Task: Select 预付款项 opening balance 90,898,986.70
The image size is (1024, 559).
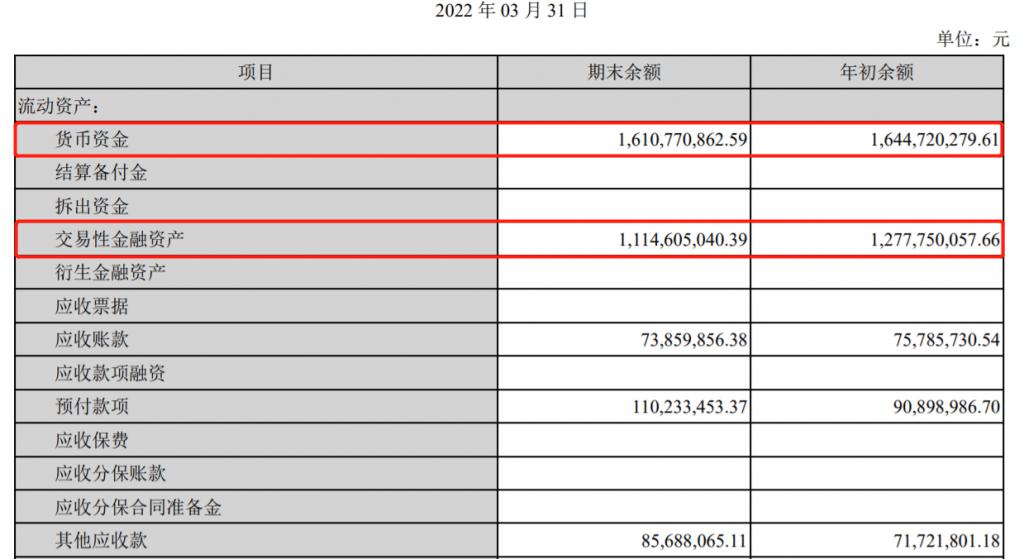Action: (946, 407)
